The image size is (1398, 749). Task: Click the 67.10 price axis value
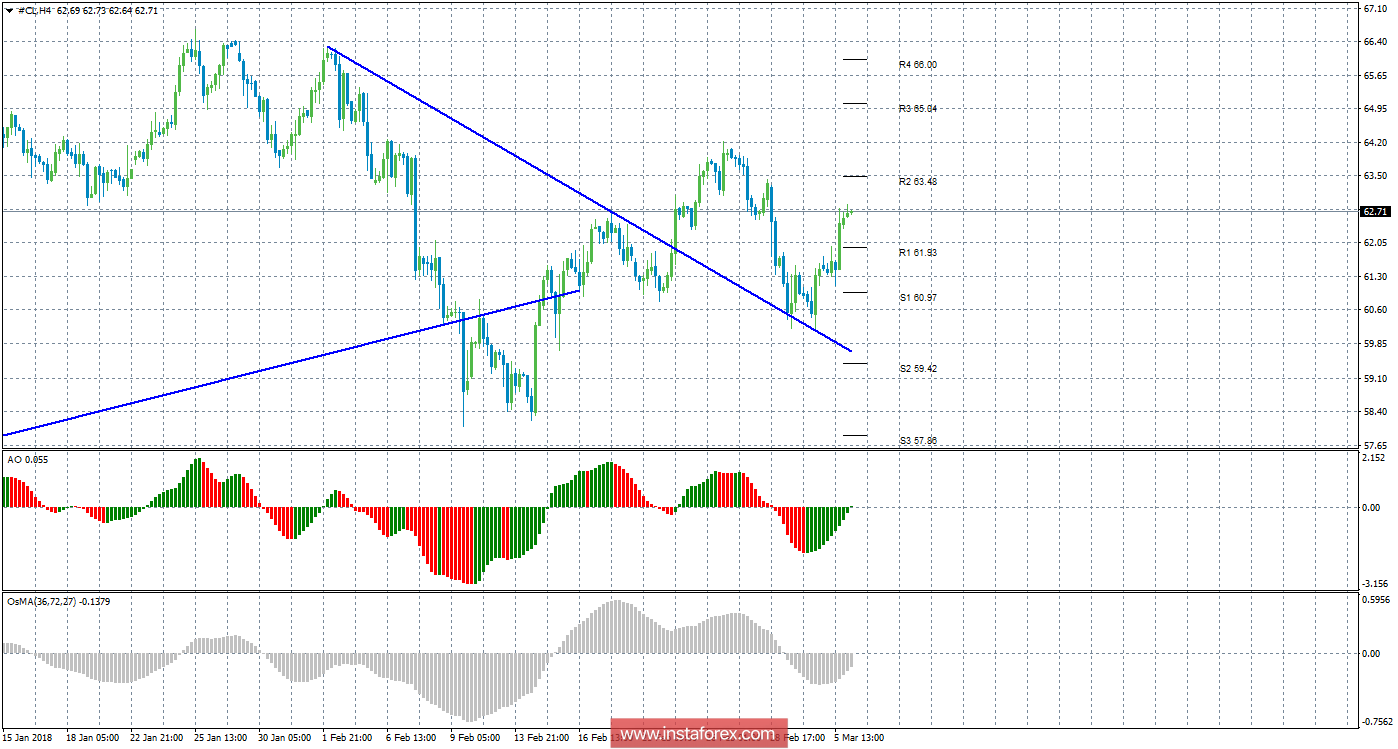click(1374, 8)
